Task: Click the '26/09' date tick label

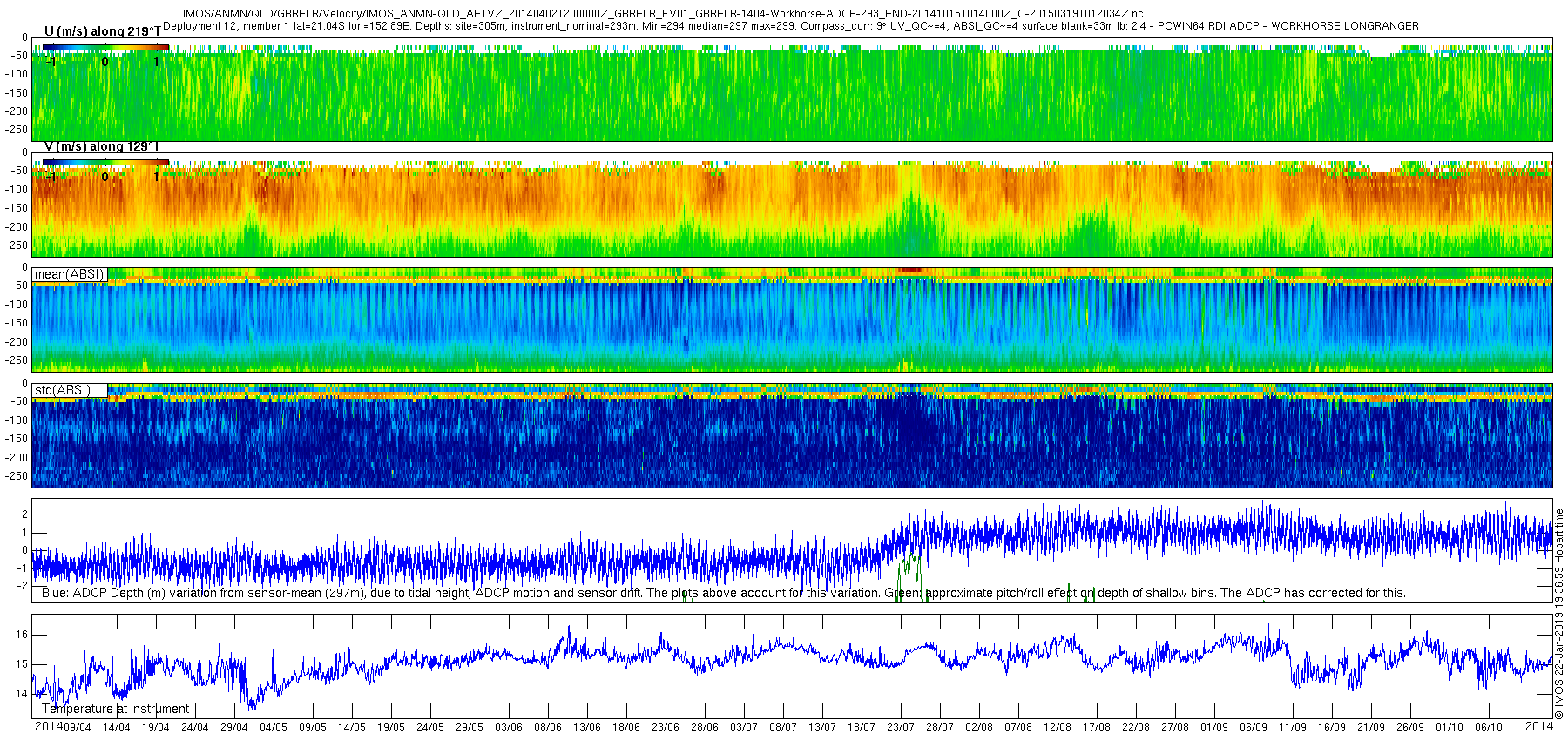Action: point(1410,728)
